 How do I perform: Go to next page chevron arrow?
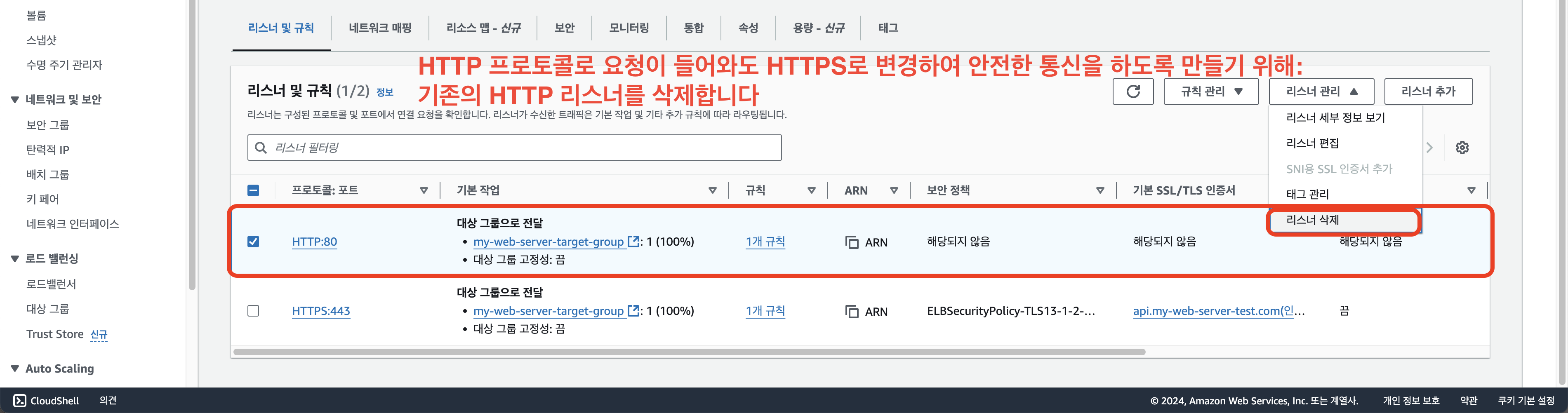(1430, 148)
